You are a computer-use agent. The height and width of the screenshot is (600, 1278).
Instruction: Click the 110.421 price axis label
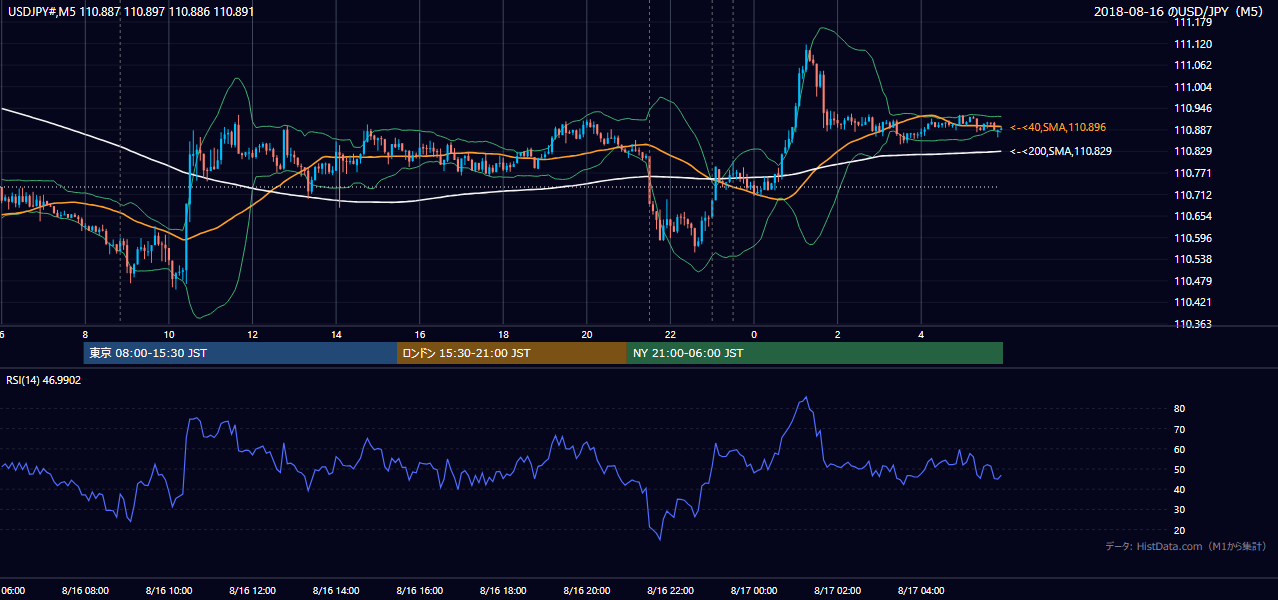pyautogui.click(x=1192, y=302)
